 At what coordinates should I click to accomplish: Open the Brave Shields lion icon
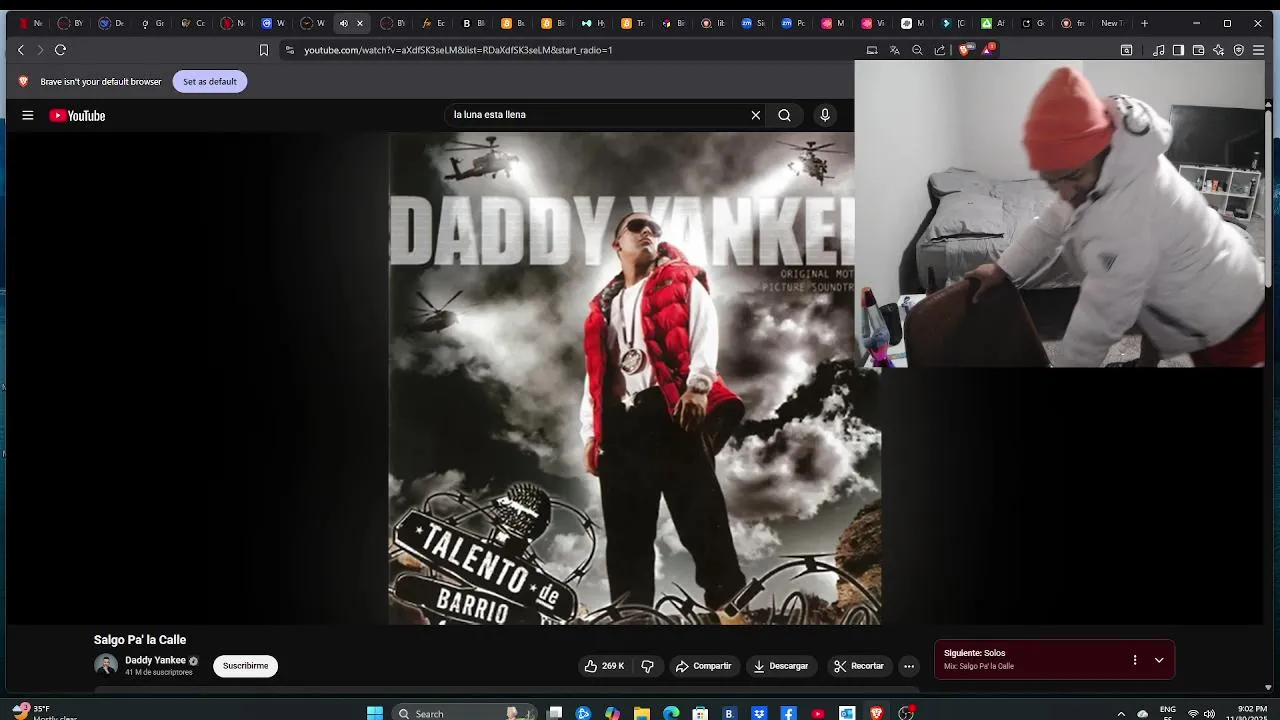click(965, 50)
